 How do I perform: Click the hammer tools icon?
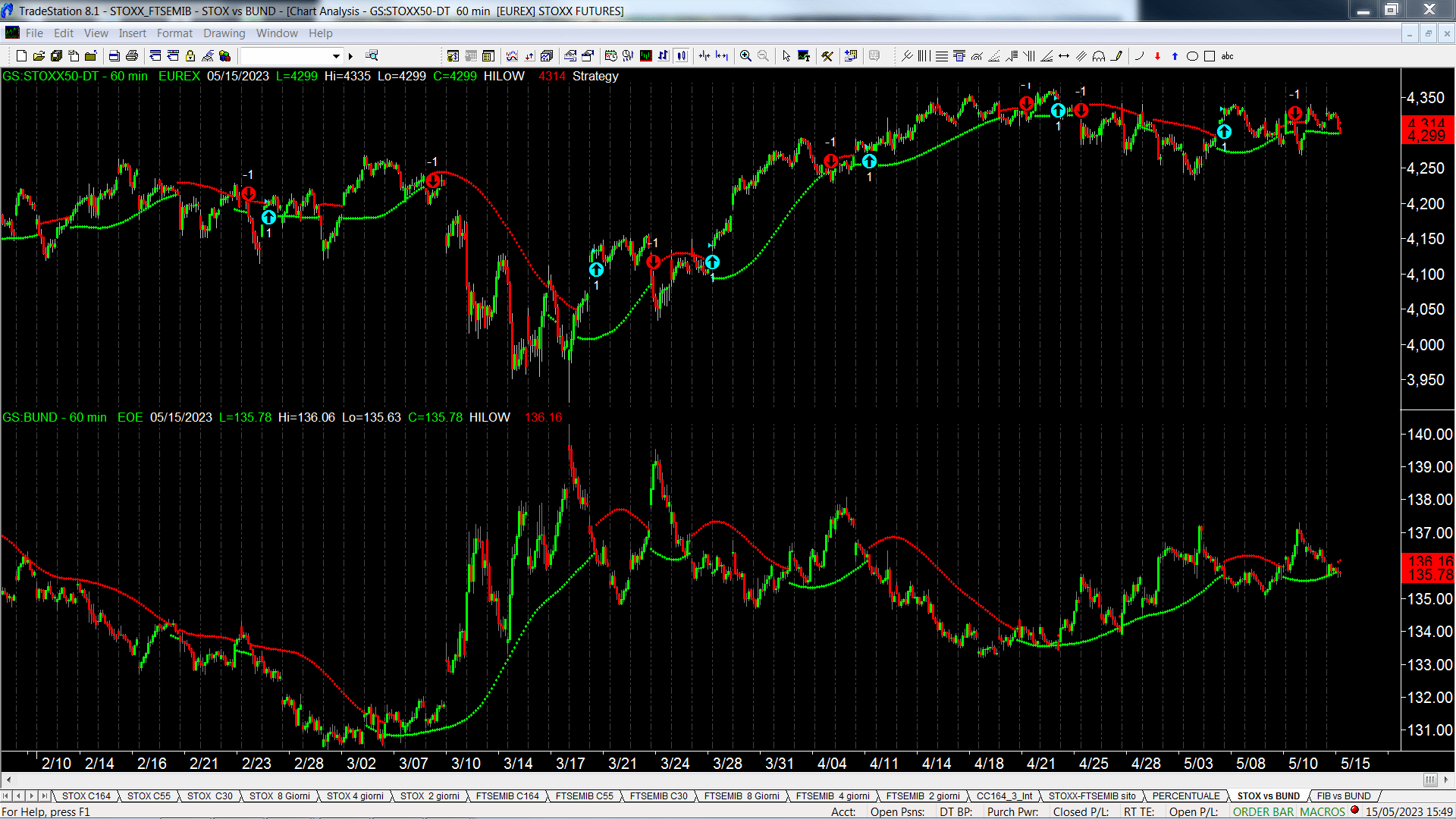click(827, 56)
